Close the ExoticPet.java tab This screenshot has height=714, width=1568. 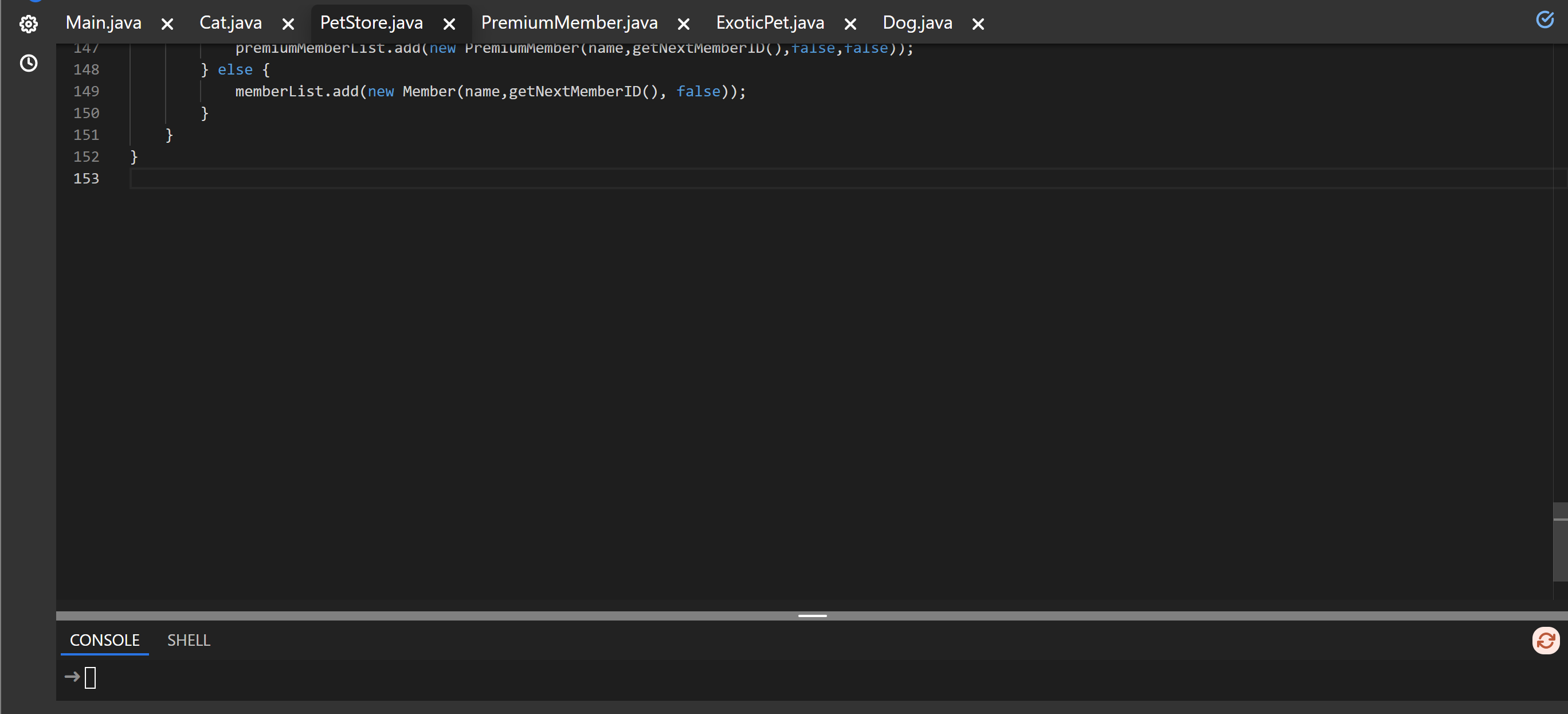coord(850,24)
